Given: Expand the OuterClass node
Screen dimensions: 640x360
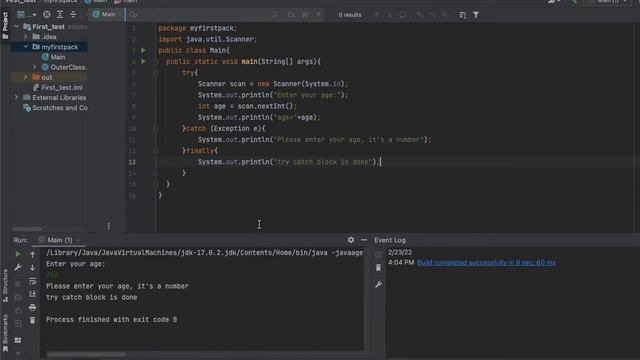Looking at the screenshot, I should click(35, 67).
